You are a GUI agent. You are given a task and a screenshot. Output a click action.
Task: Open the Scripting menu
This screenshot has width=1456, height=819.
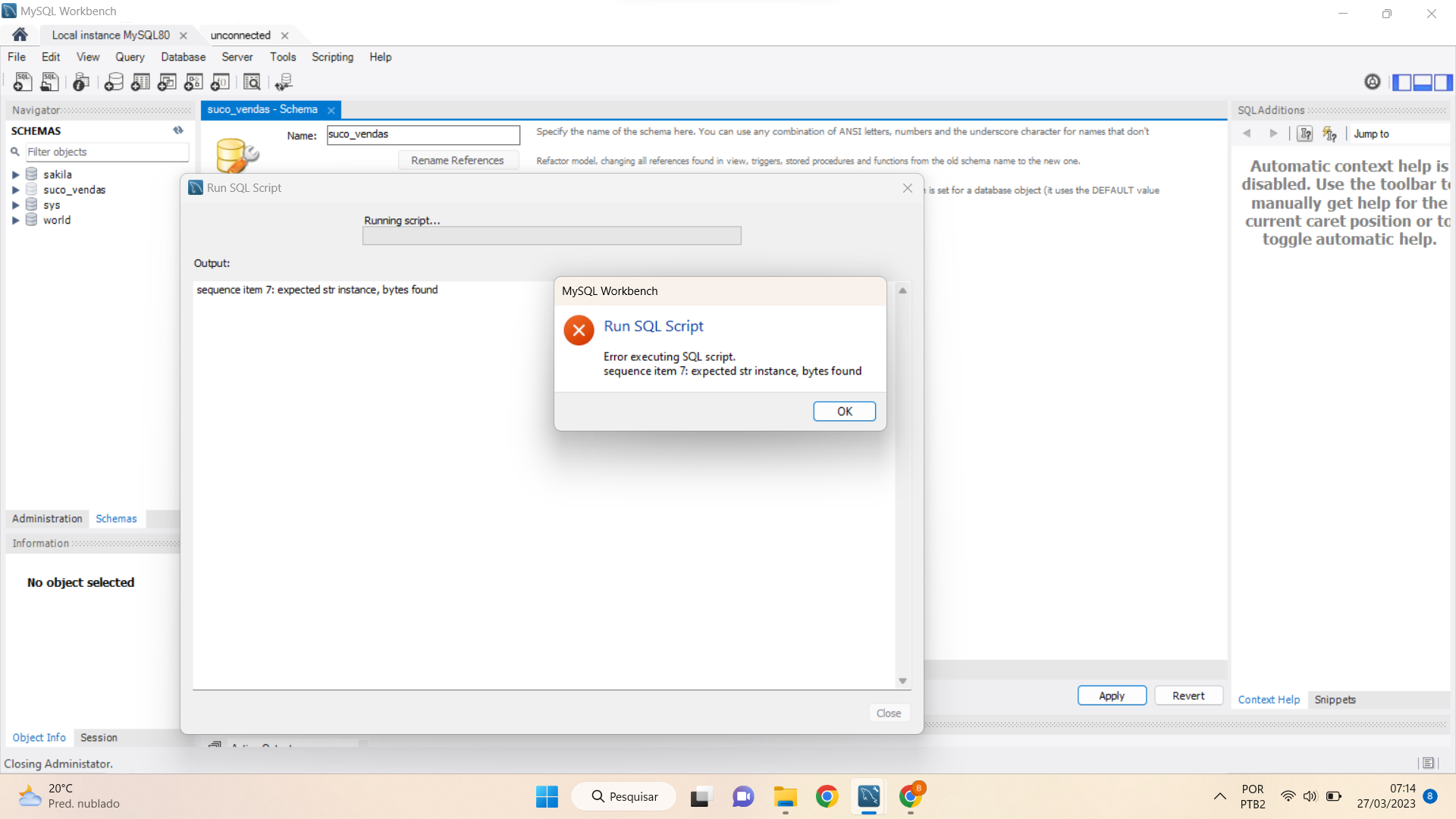coord(332,57)
